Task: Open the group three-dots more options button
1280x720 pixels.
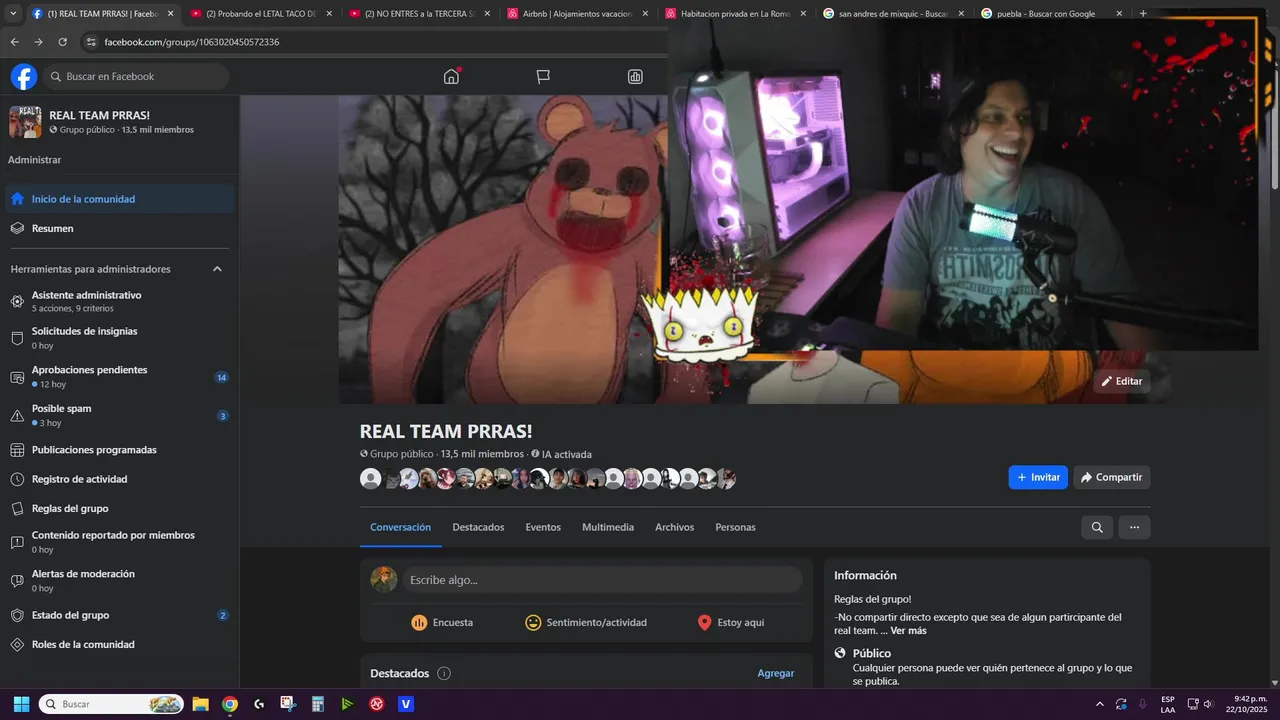Action: tap(1134, 527)
